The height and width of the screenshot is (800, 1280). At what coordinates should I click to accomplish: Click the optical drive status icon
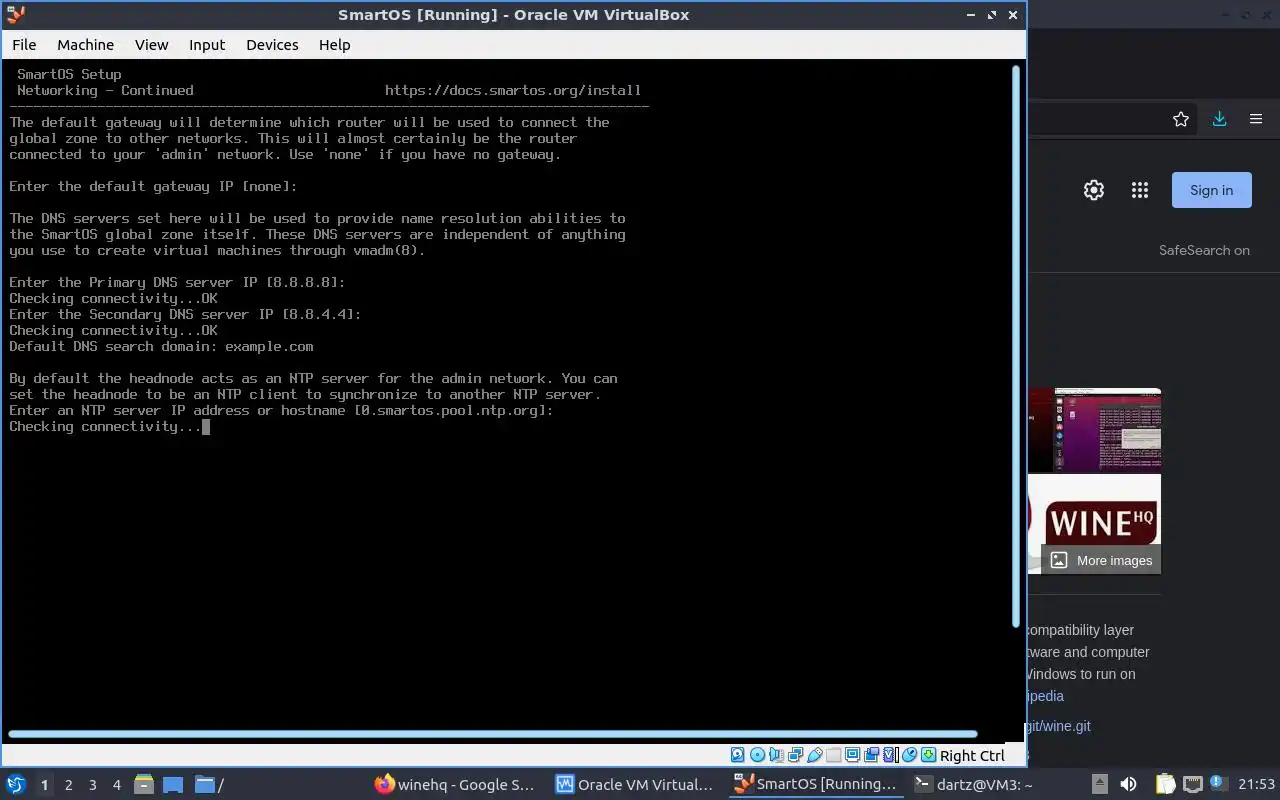(757, 755)
